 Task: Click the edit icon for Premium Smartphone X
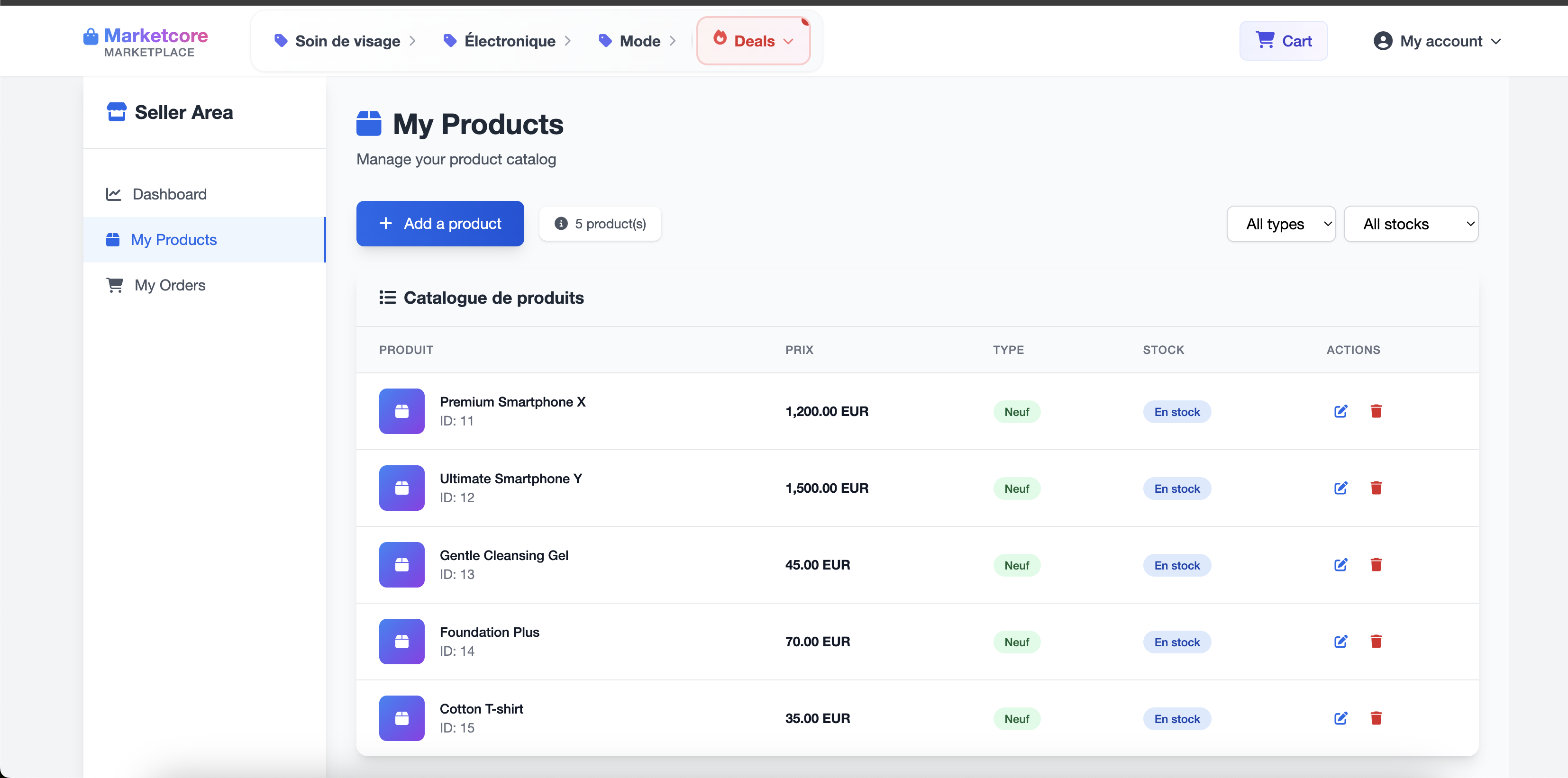click(x=1340, y=411)
